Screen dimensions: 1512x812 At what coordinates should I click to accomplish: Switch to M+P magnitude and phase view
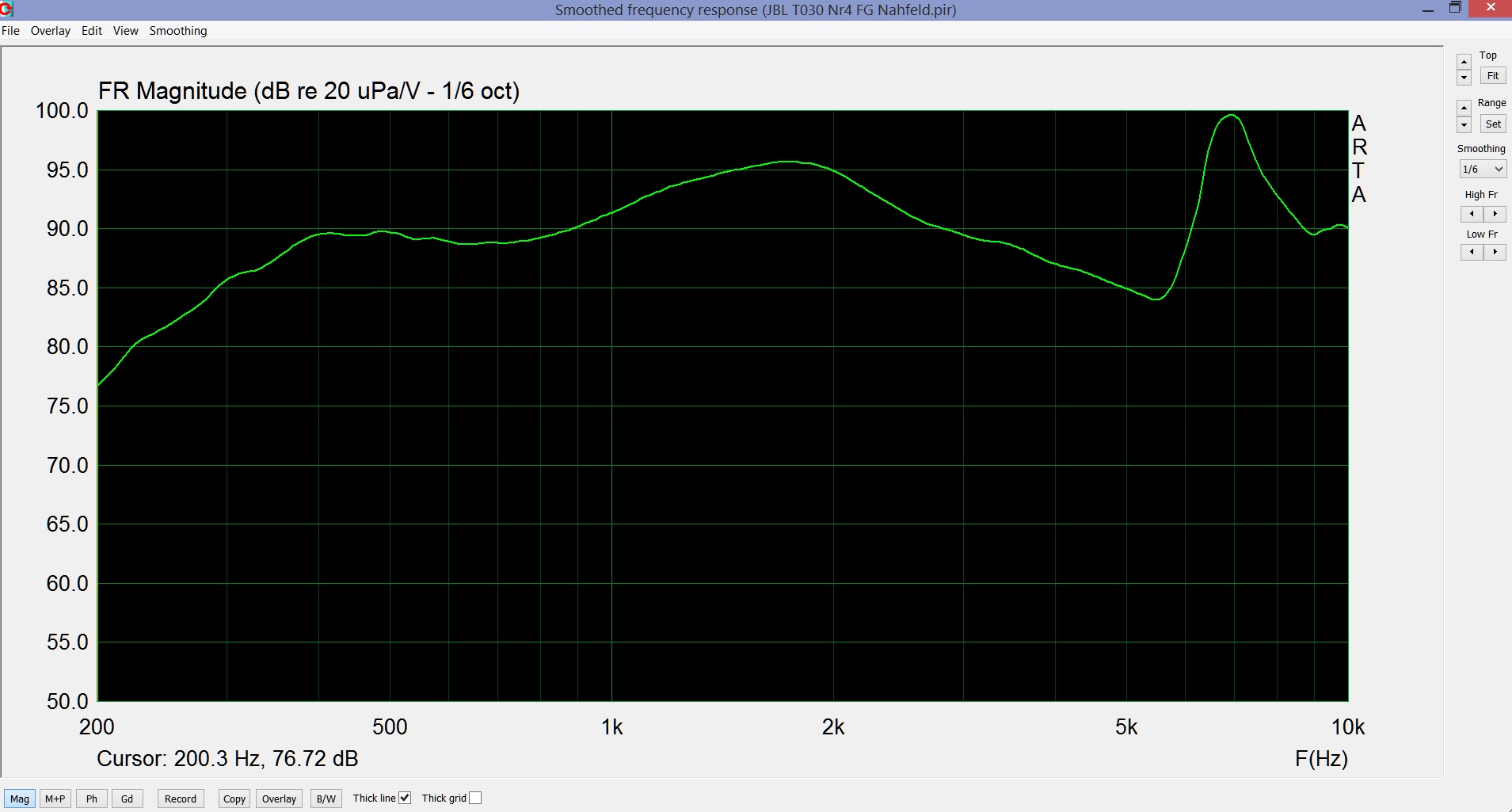(x=55, y=799)
